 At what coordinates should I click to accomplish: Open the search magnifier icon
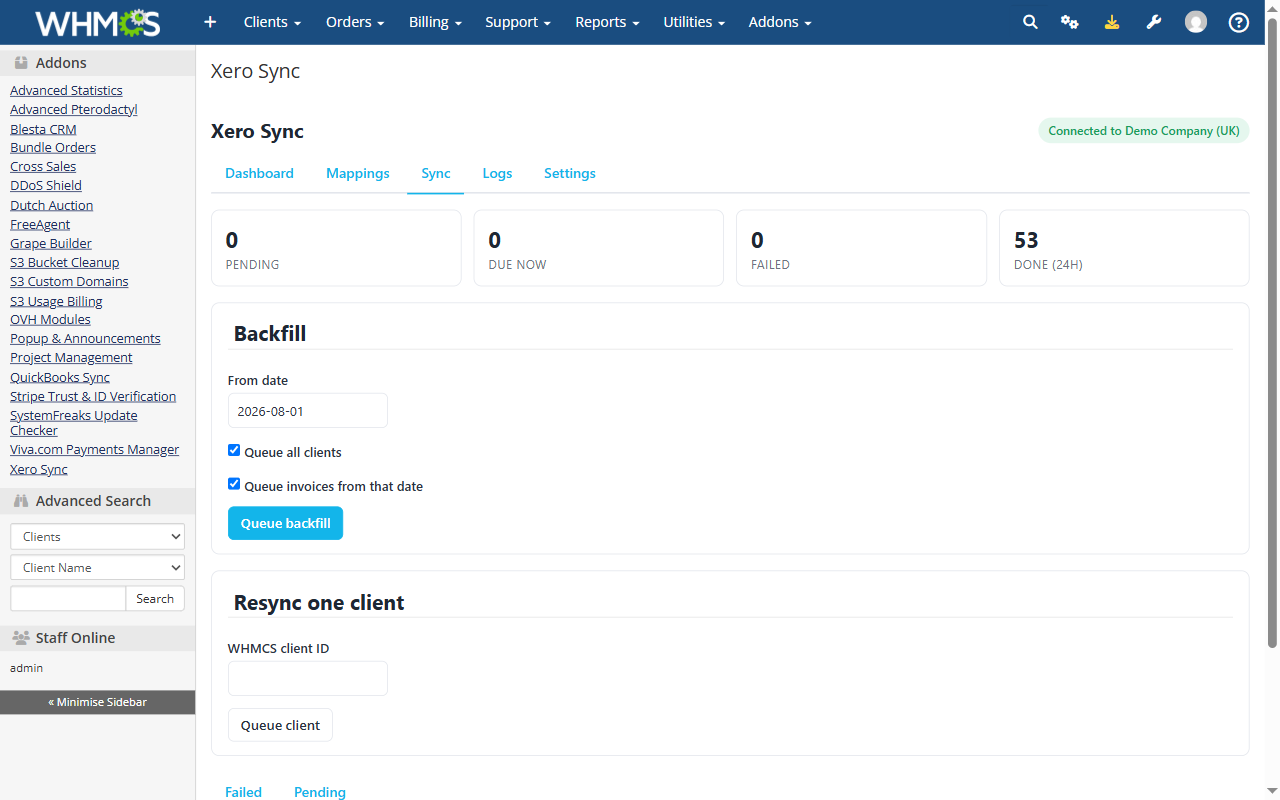(1030, 22)
